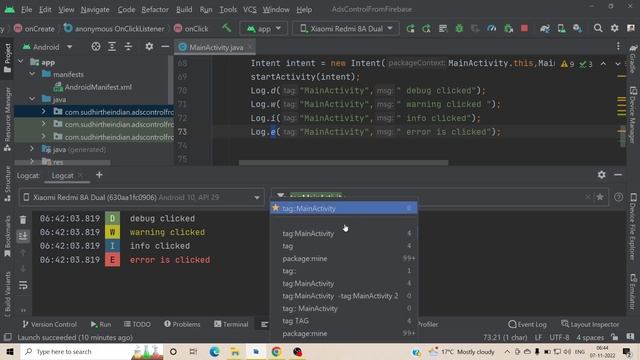
Task: Collapse the manifests folder
Action: pos(32,74)
